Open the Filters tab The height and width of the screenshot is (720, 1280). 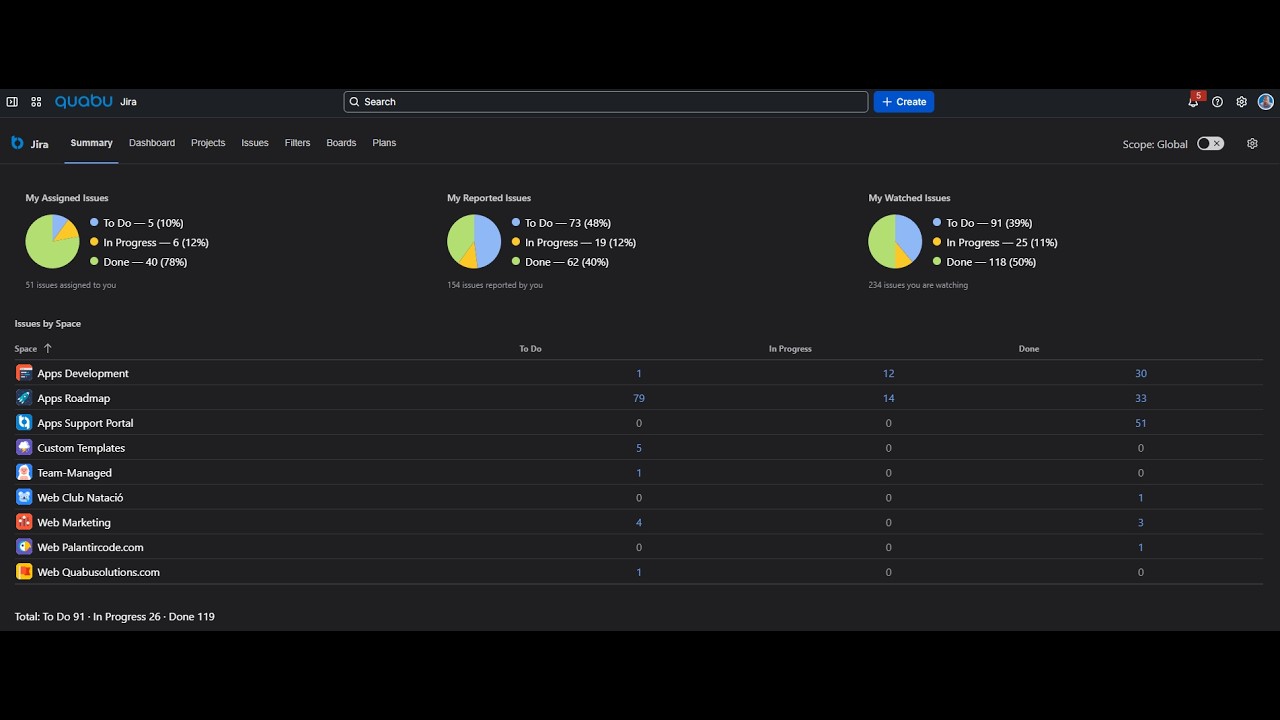[x=297, y=143]
